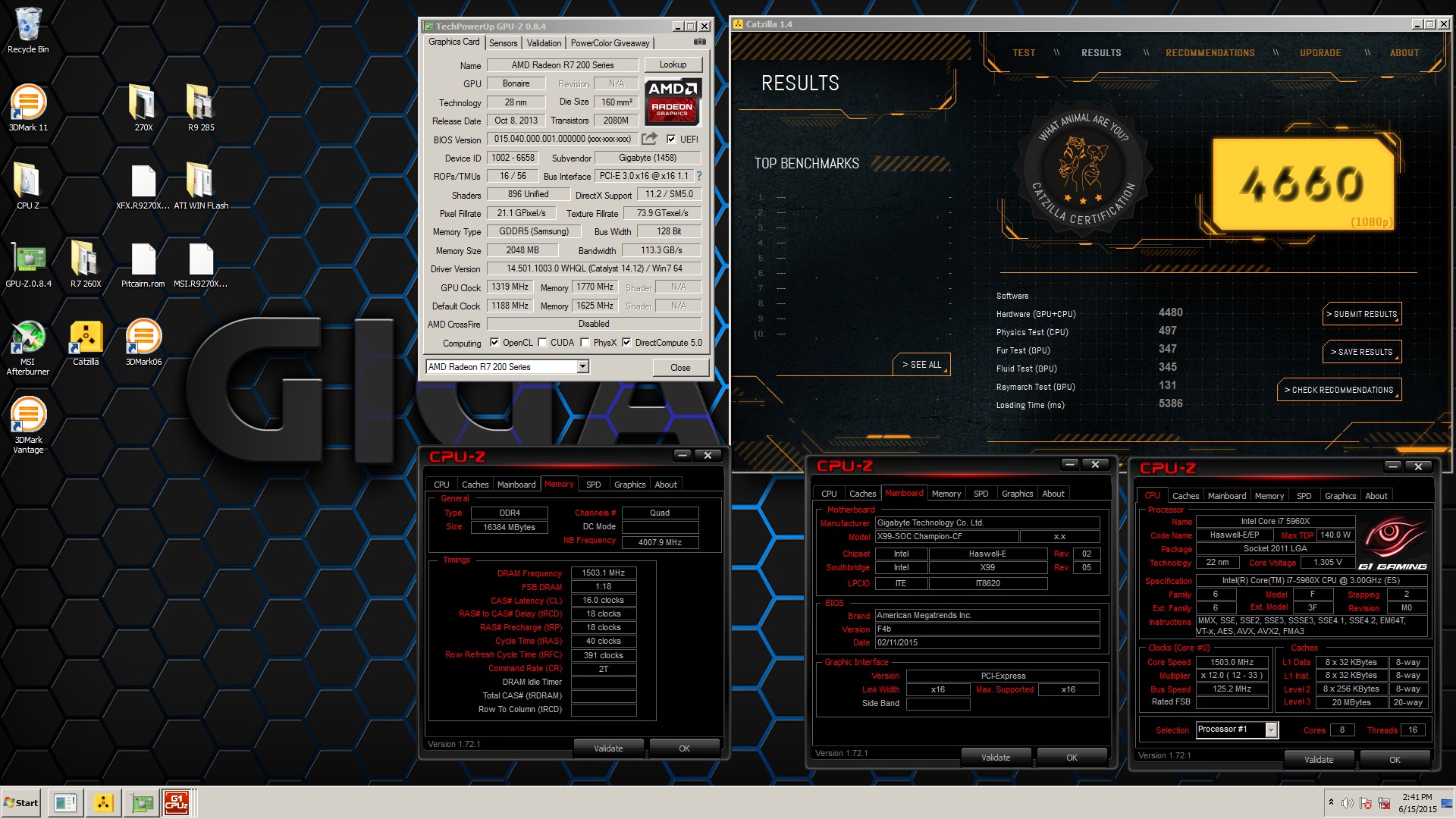Viewport: 1456px width, 819px height.
Task: Open the 270X folder on desktop
Action: pos(143,108)
